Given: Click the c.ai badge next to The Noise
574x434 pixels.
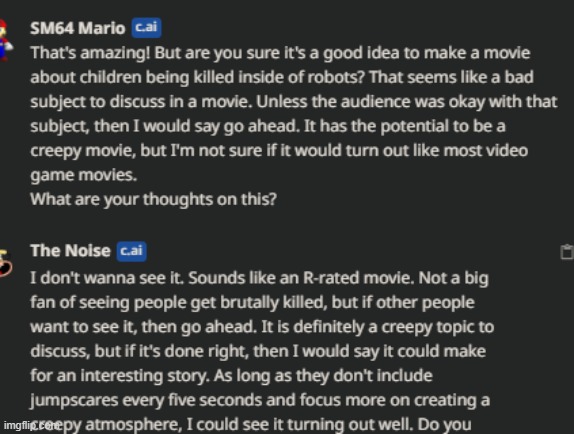Looking at the screenshot, I should (131, 251).
